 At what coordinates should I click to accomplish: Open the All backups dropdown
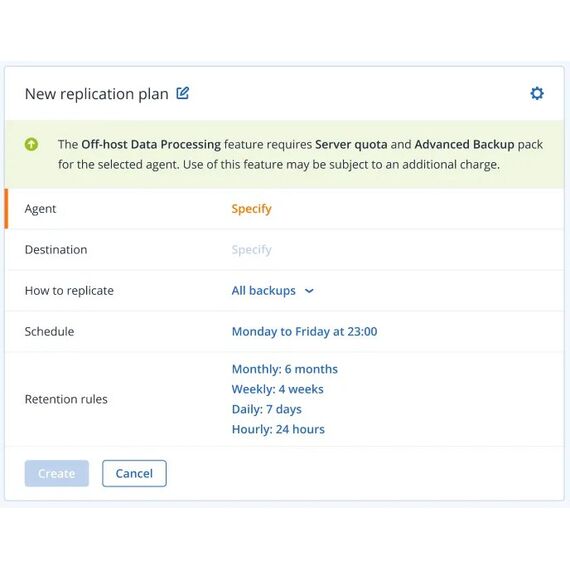point(272,290)
